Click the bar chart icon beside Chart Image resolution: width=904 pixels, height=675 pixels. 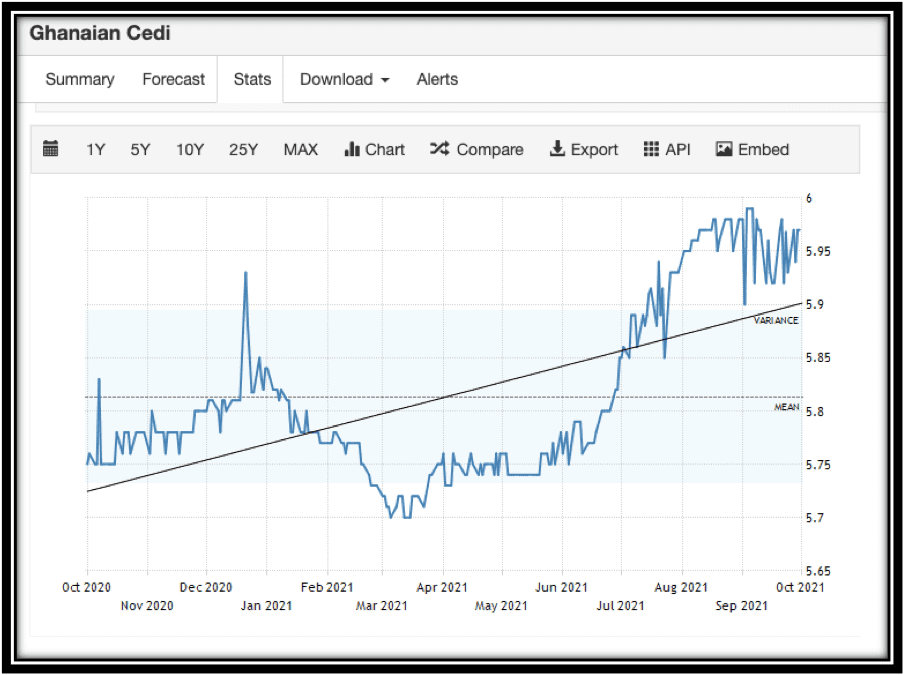tap(352, 149)
